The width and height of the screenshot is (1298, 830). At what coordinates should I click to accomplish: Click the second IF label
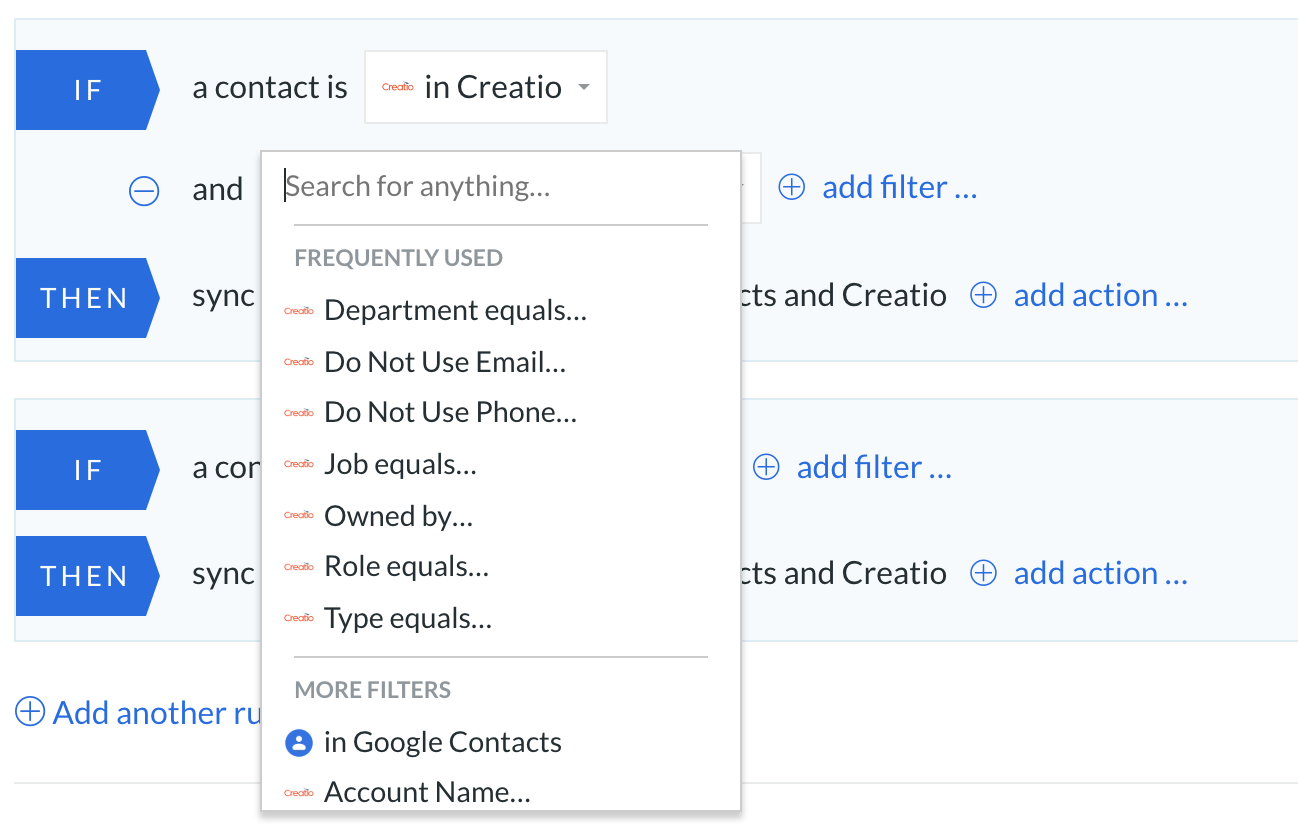tap(88, 470)
